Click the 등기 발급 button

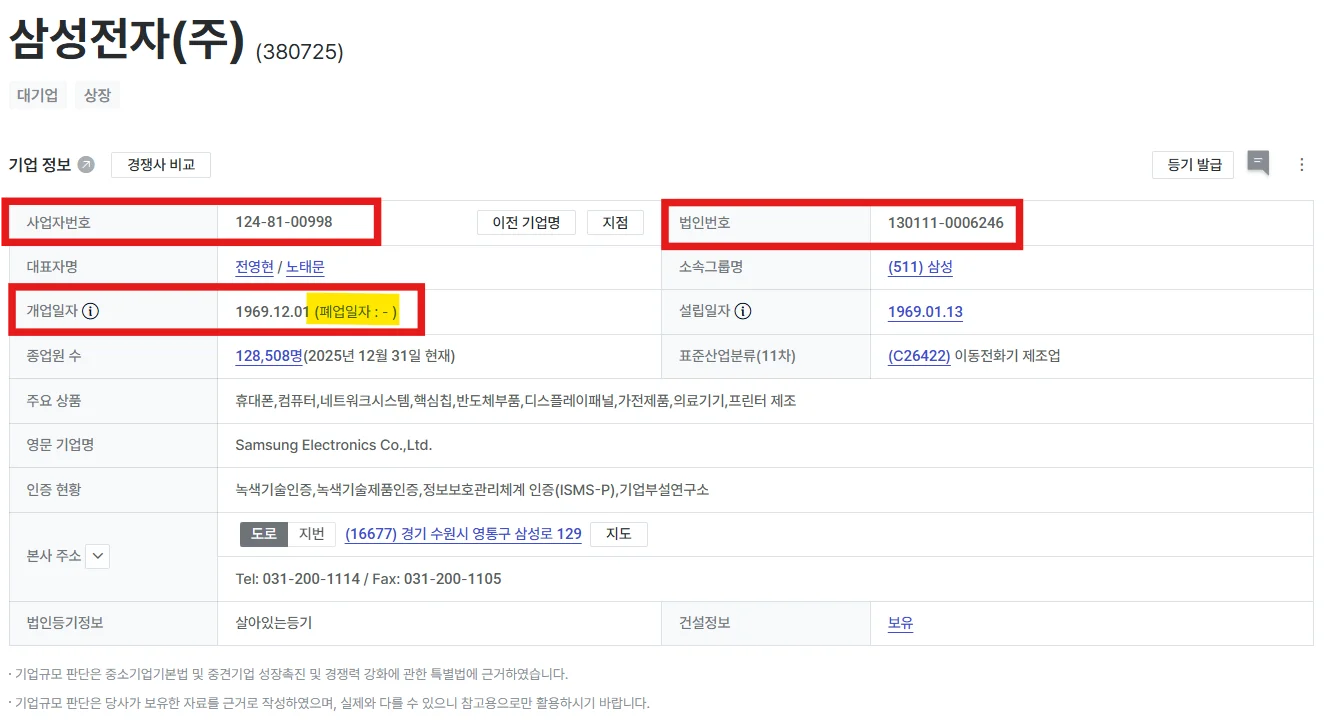coord(1193,165)
